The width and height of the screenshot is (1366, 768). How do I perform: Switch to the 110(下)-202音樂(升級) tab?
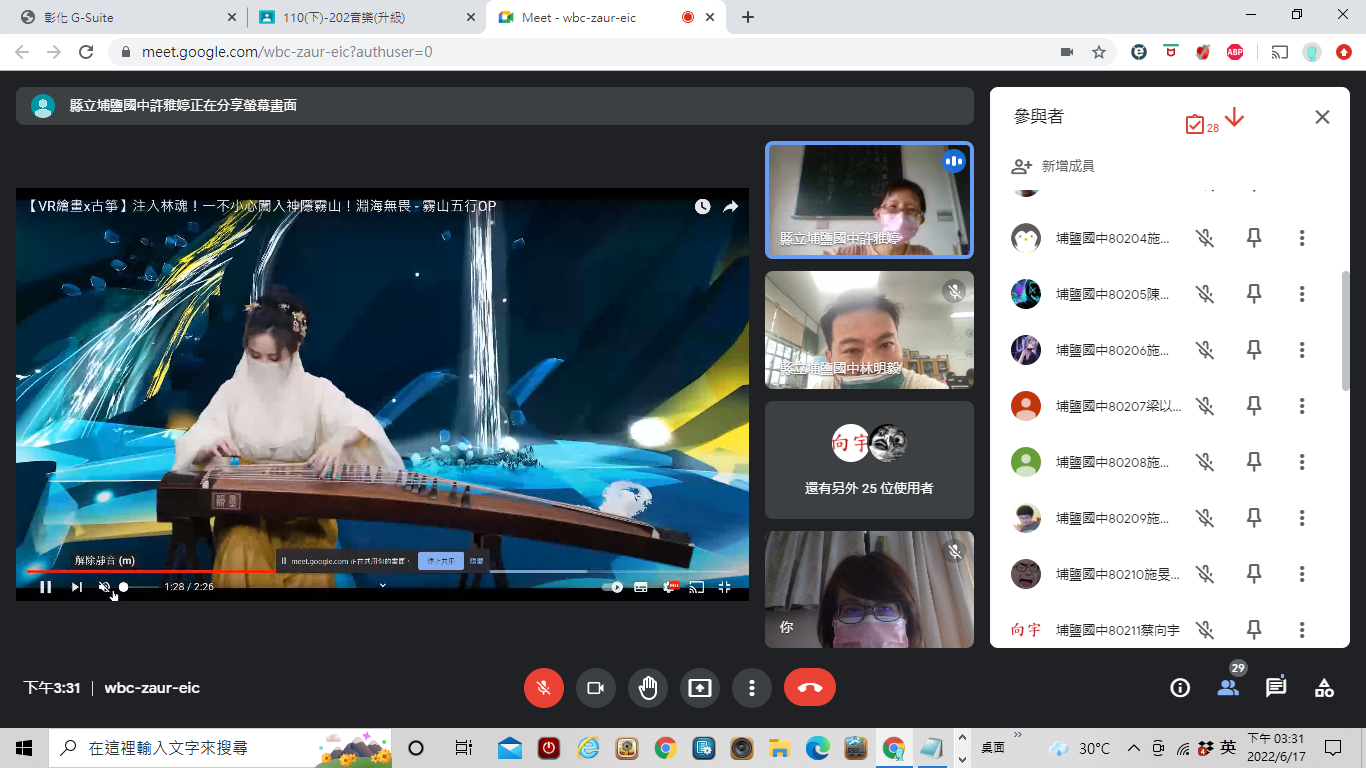[x=365, y=17]
